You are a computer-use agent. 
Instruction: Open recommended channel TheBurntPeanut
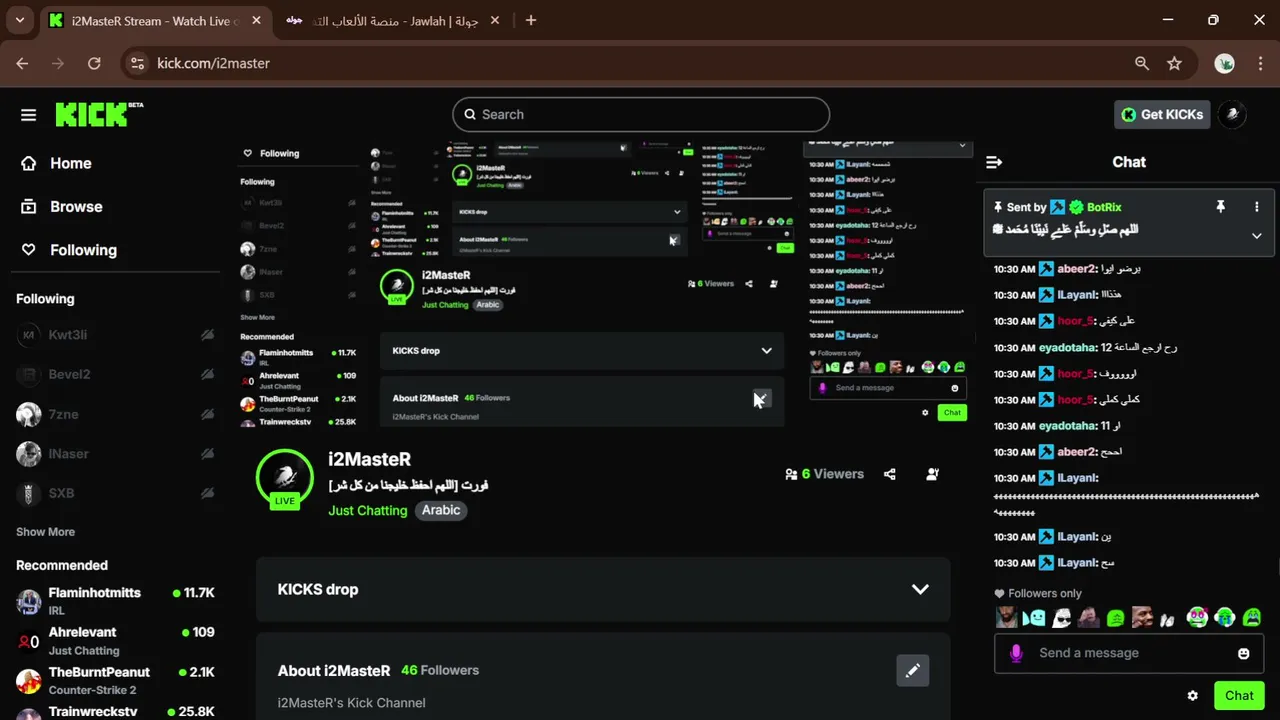coord(115,680)
